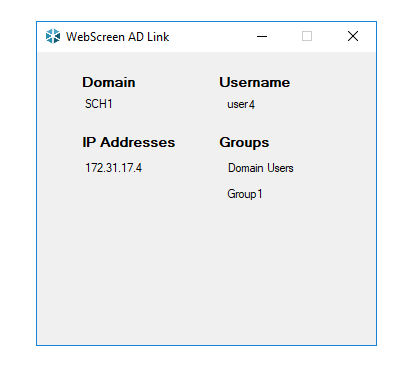Select the 'Groups' heading
The height and width of the screenshot is (371, 400).
pos(244,143)
